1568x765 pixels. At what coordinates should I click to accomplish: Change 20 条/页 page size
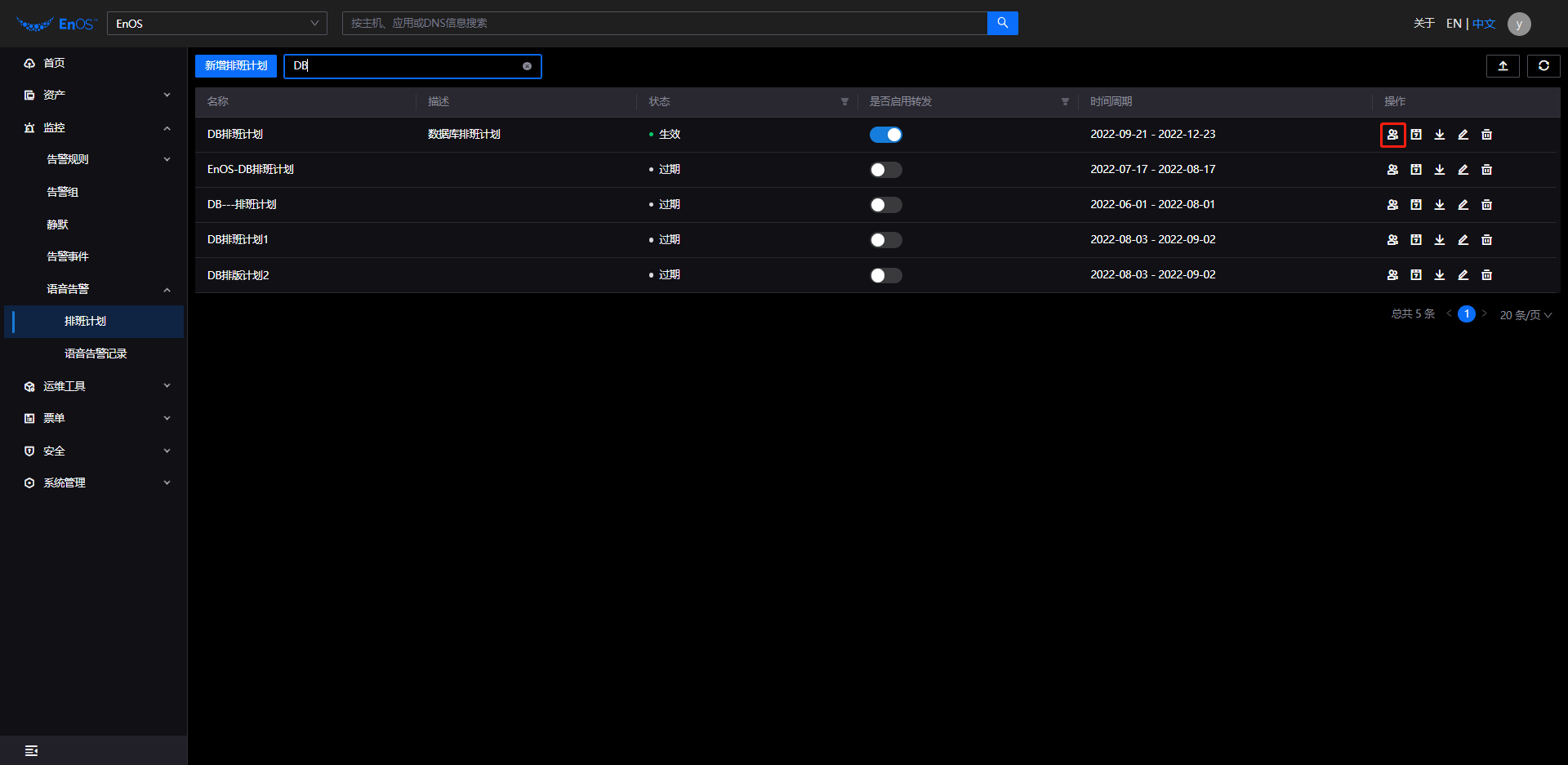pyautogui.click(x=1526, y=315)
